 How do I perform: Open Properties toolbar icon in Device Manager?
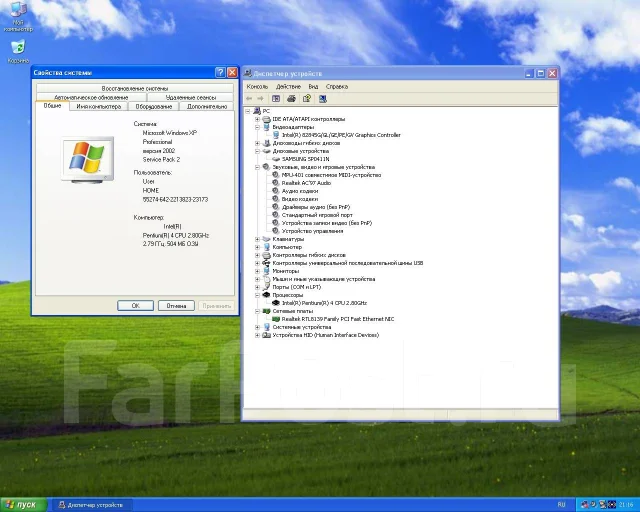point(307,98)
